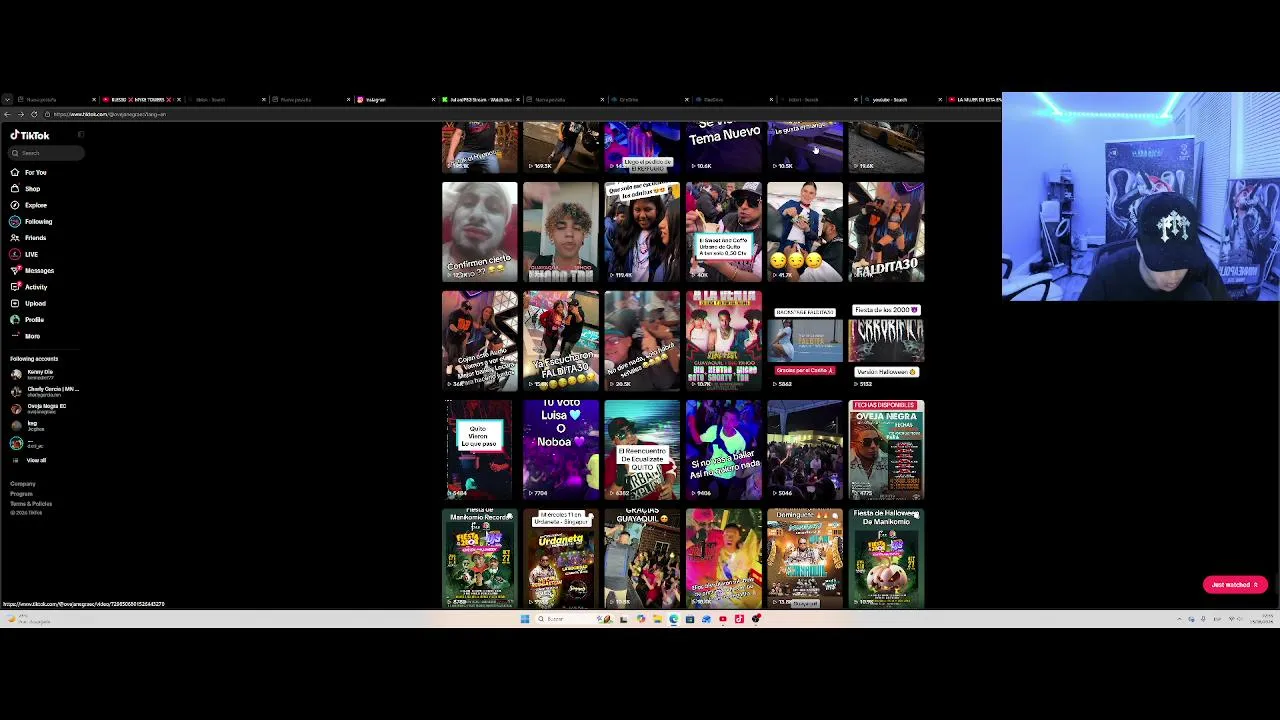Image resolution: width=1280 pixels, height=720 pixels.
Task: Open the Tu voto Luisa o Noboa video
Action: click(x=561, y=450)
